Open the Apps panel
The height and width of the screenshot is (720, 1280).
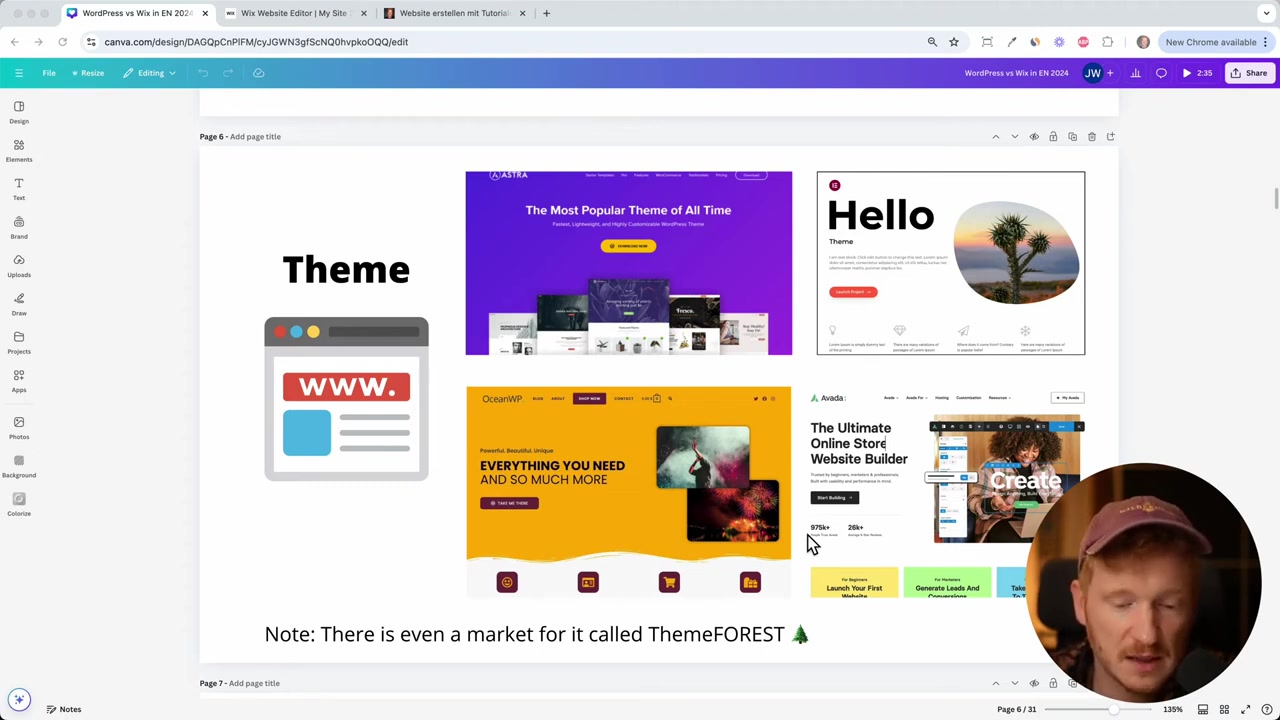(x=19, y=381)
